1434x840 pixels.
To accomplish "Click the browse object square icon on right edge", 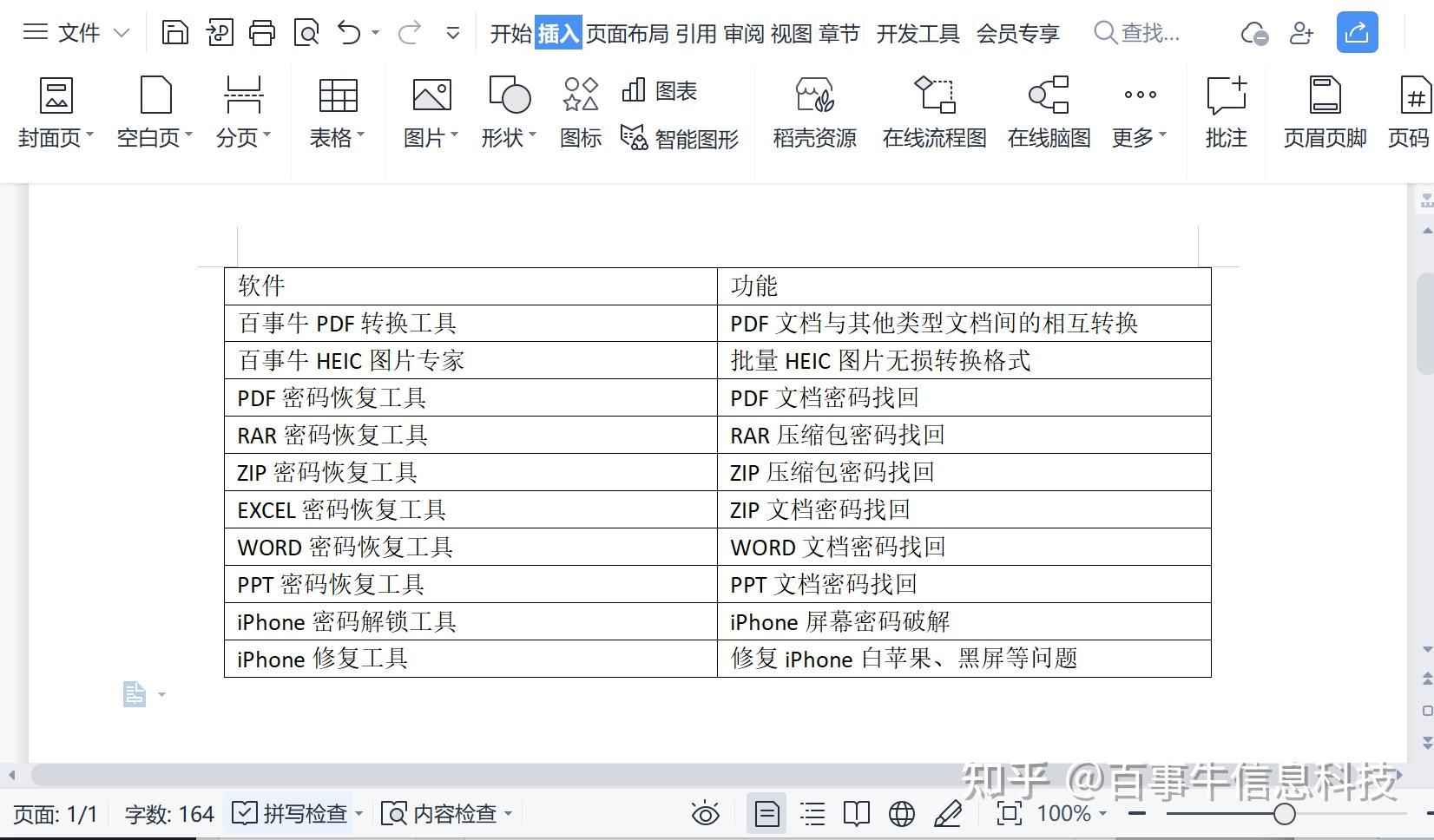I will point(1427,711).
